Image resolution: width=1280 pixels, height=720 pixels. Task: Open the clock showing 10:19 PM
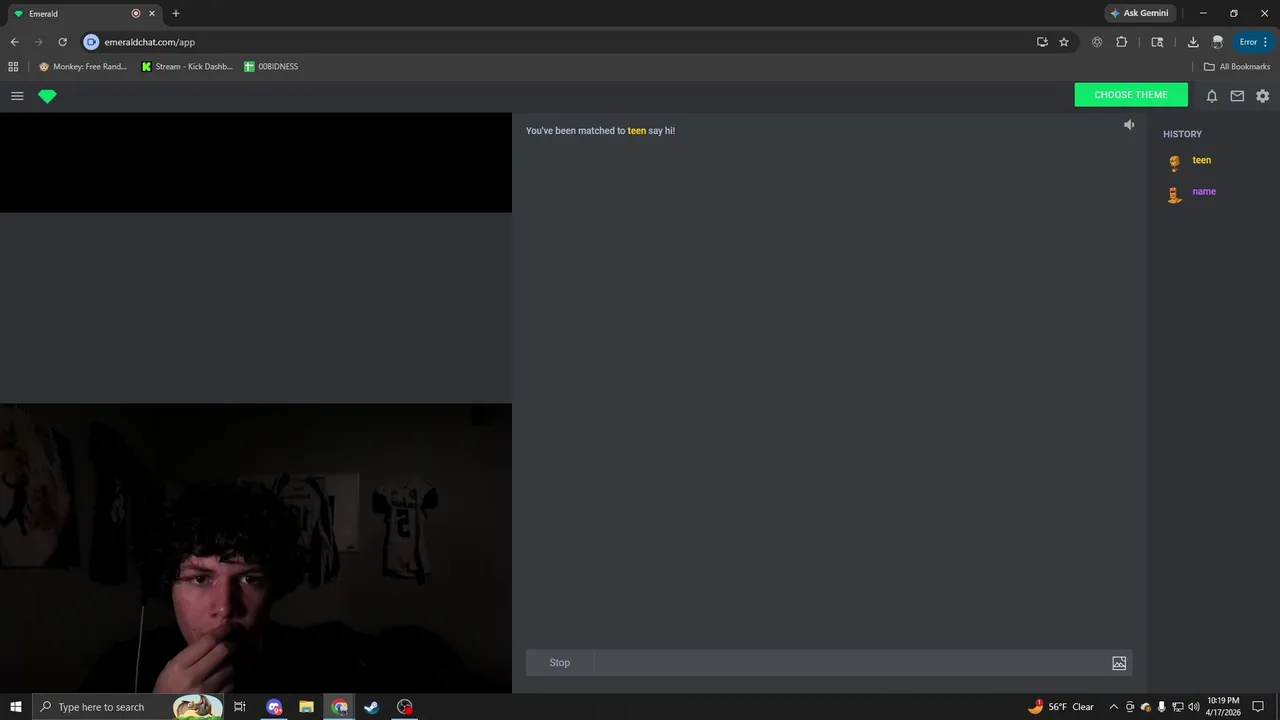1223,707
